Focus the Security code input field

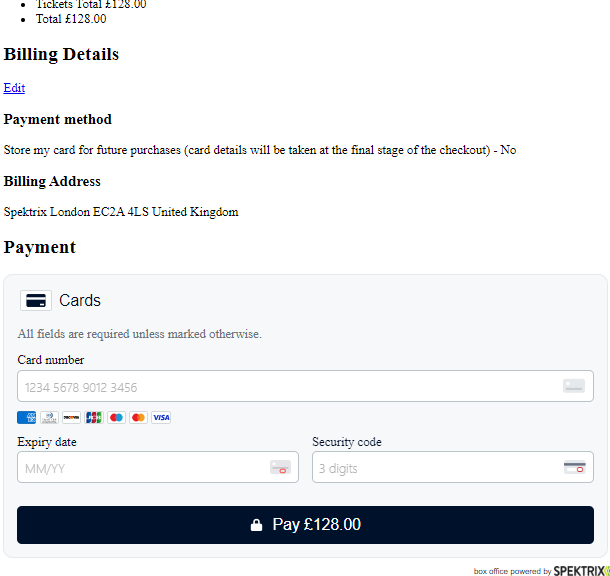pos(453,467)
